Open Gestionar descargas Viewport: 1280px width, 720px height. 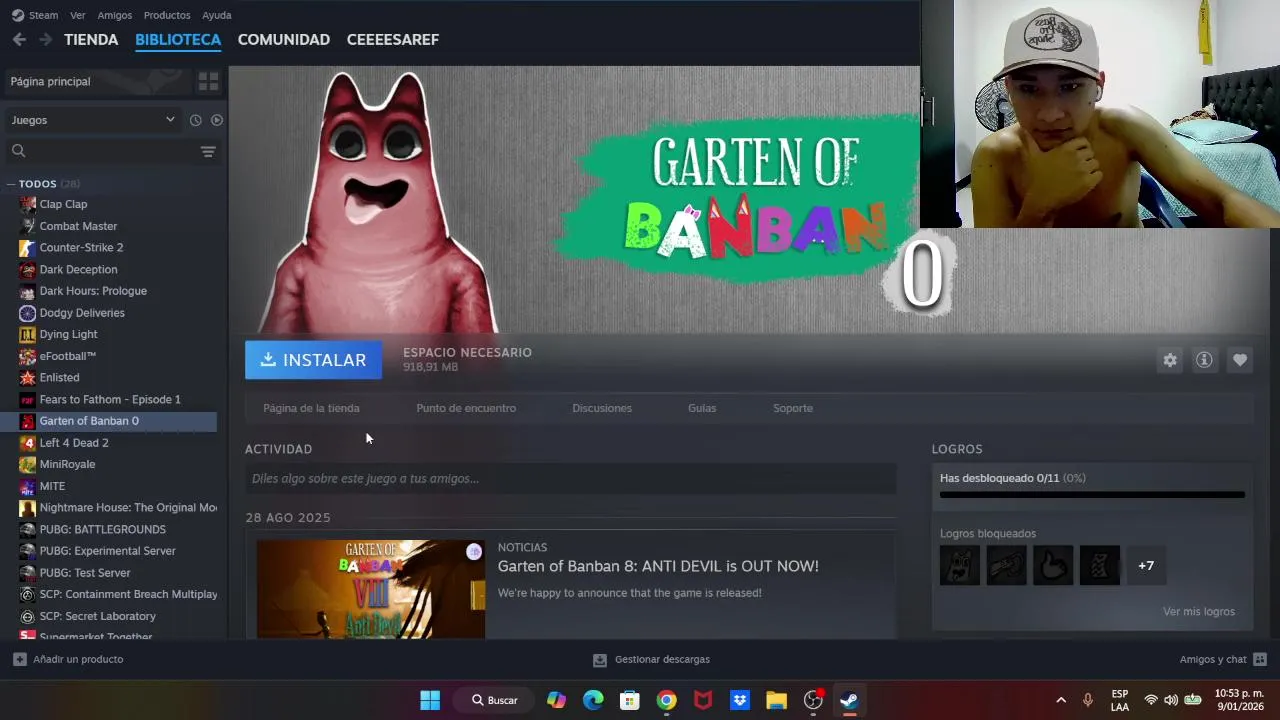[651, 659]
